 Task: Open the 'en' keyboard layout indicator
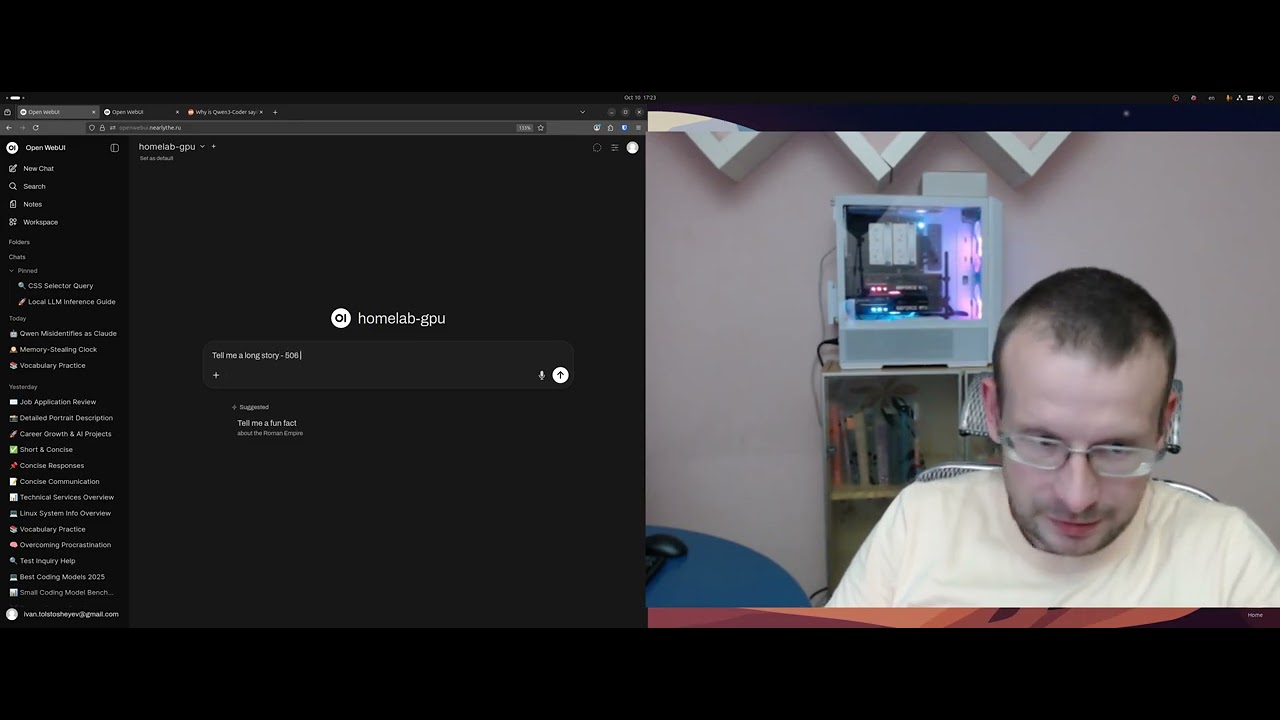1212,98
